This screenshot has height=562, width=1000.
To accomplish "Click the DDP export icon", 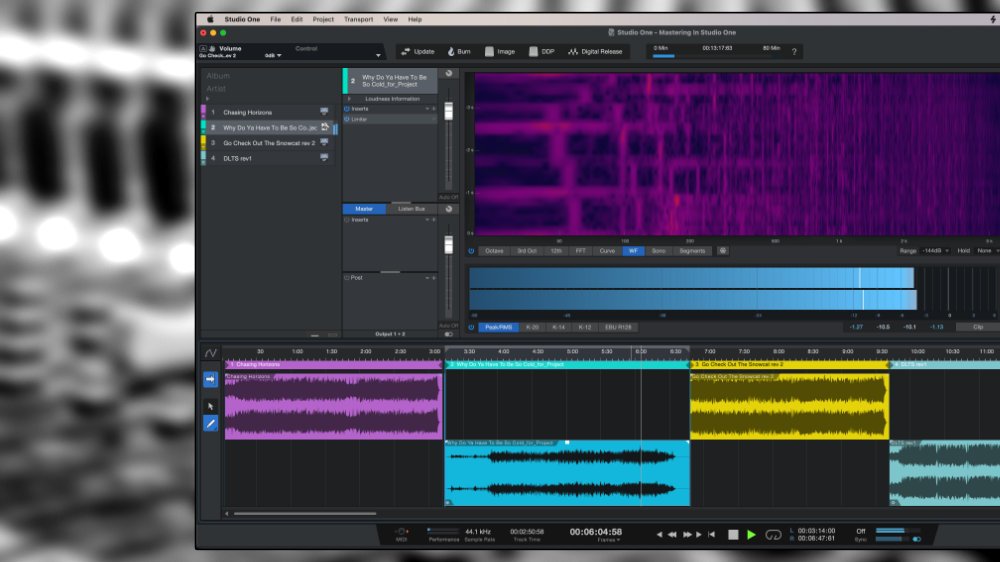I will [533, 52].
